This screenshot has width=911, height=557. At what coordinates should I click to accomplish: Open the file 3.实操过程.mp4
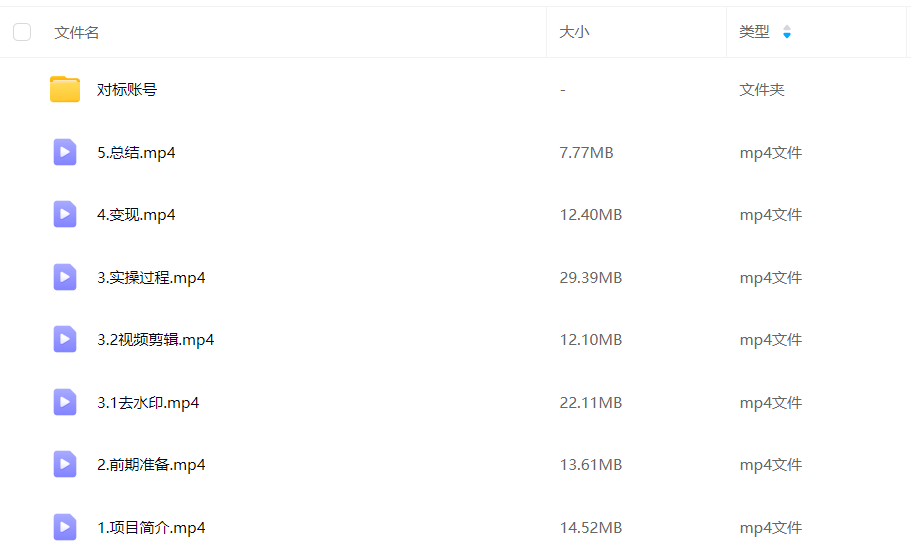click(x=151, y=277)
